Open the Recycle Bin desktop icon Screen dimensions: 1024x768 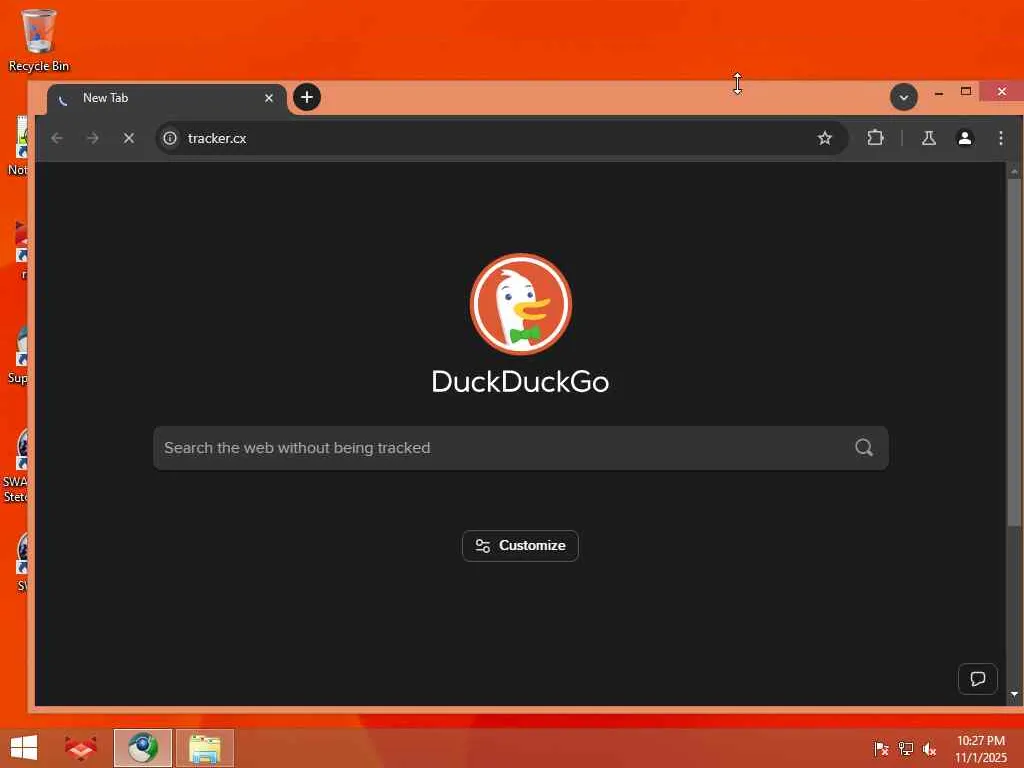[x=39, y=40]
